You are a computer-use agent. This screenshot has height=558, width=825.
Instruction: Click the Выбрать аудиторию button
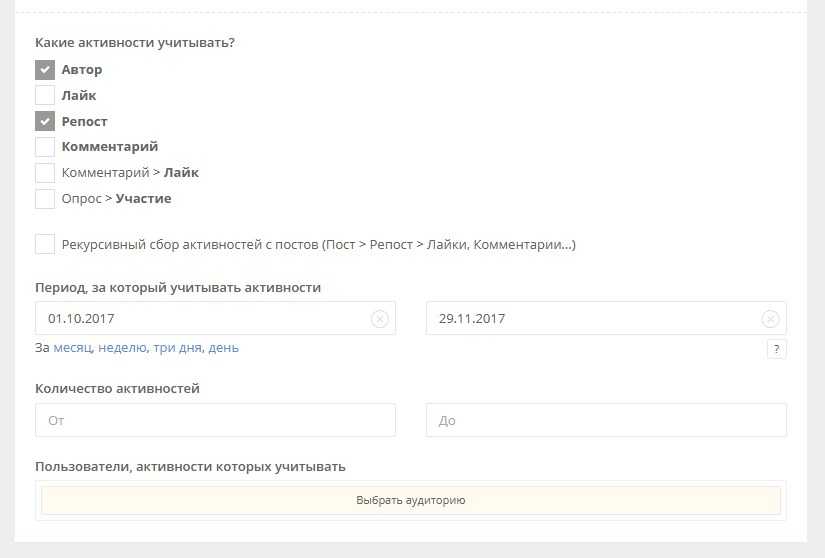(411, 500)
